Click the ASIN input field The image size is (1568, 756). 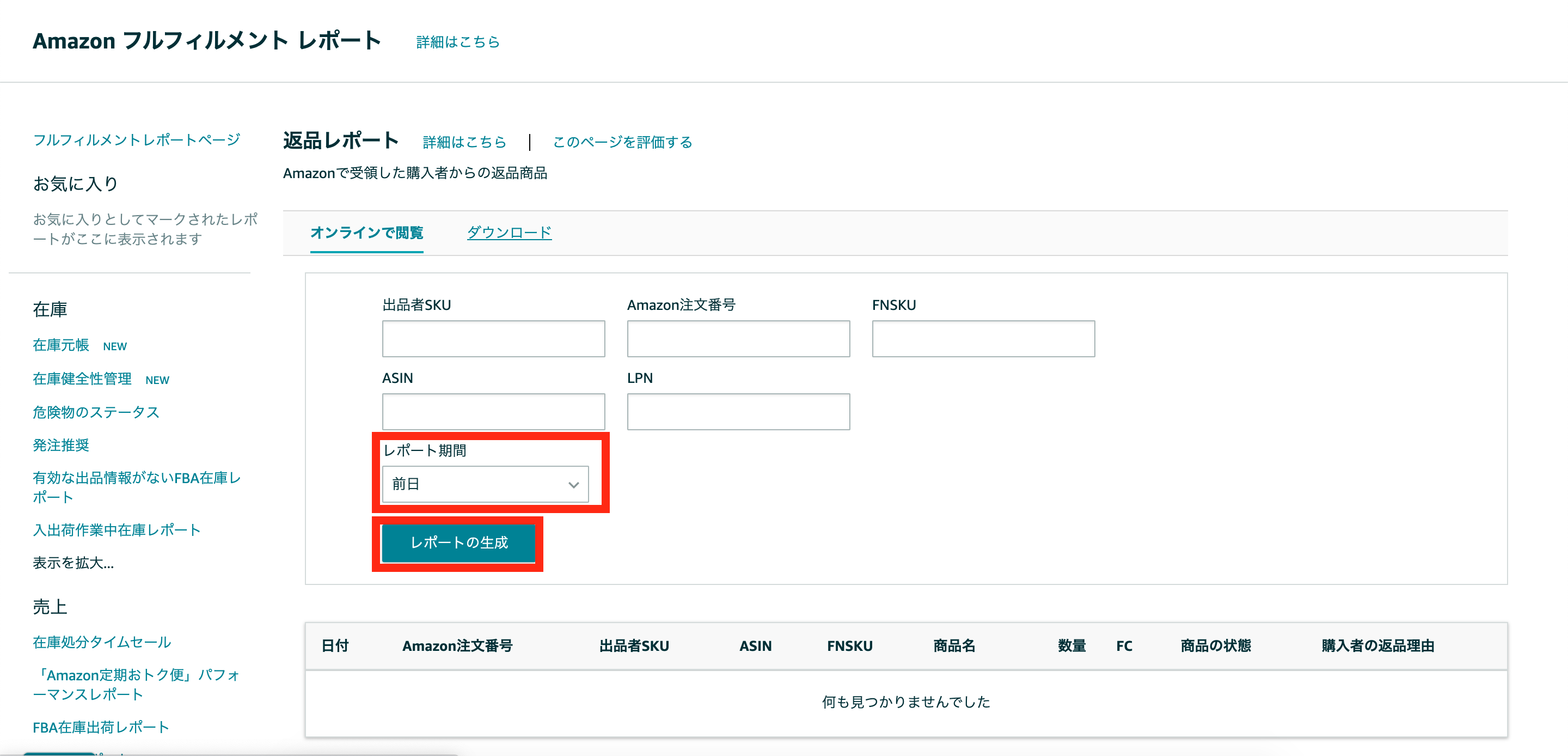point(493,412)
